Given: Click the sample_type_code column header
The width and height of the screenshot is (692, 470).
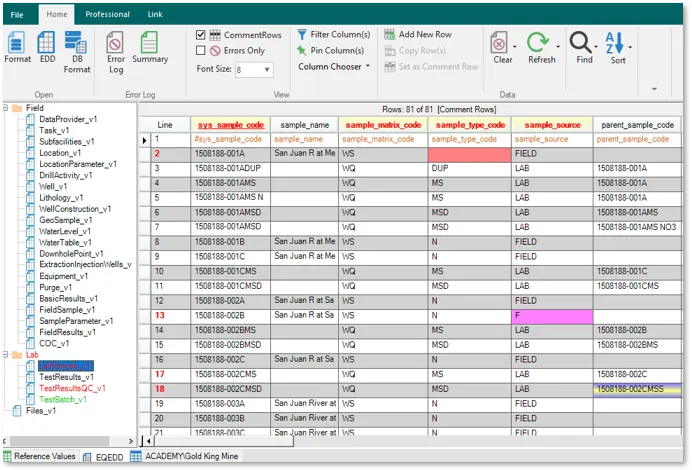Looking at the screenshot, I should click(470, 125).
